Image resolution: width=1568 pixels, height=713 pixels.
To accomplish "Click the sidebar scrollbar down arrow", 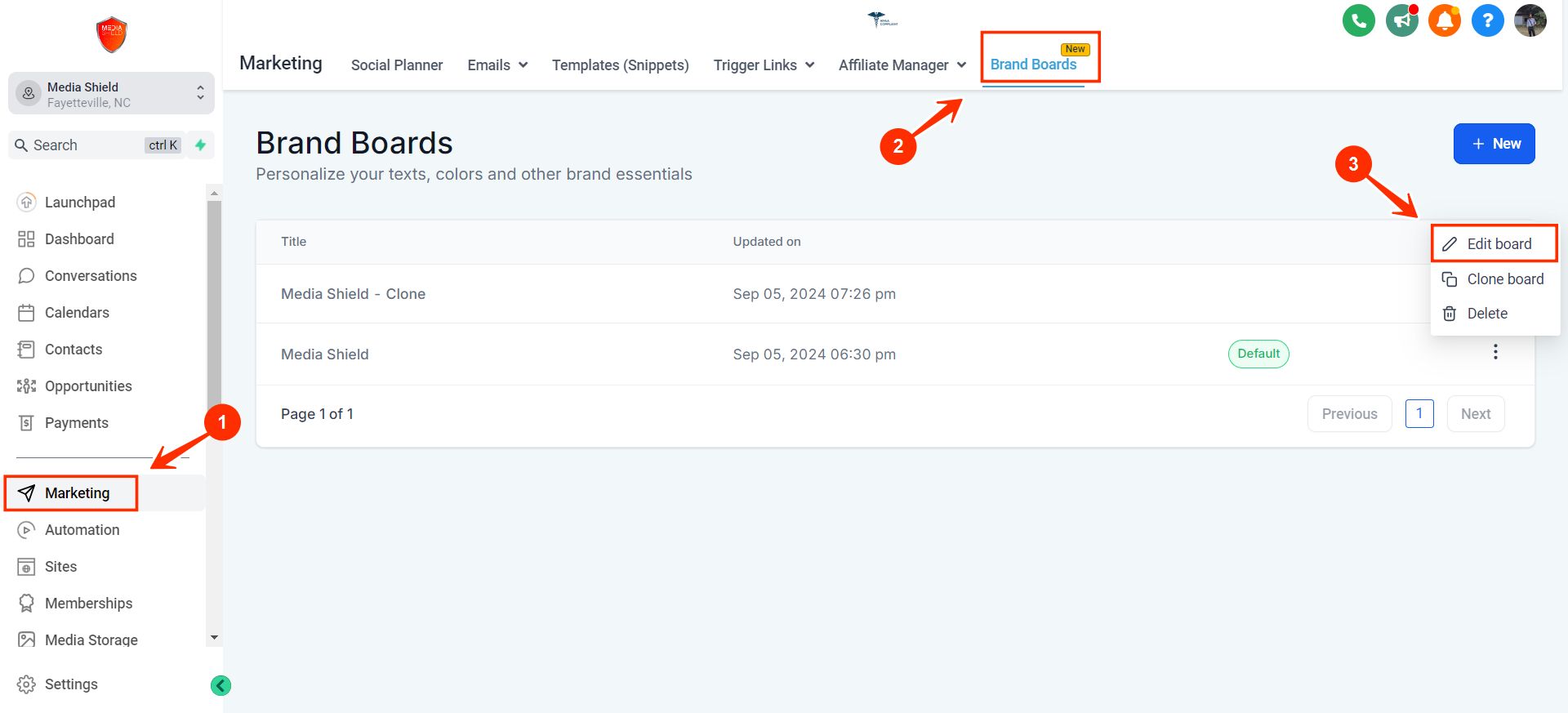I will 214,638.
